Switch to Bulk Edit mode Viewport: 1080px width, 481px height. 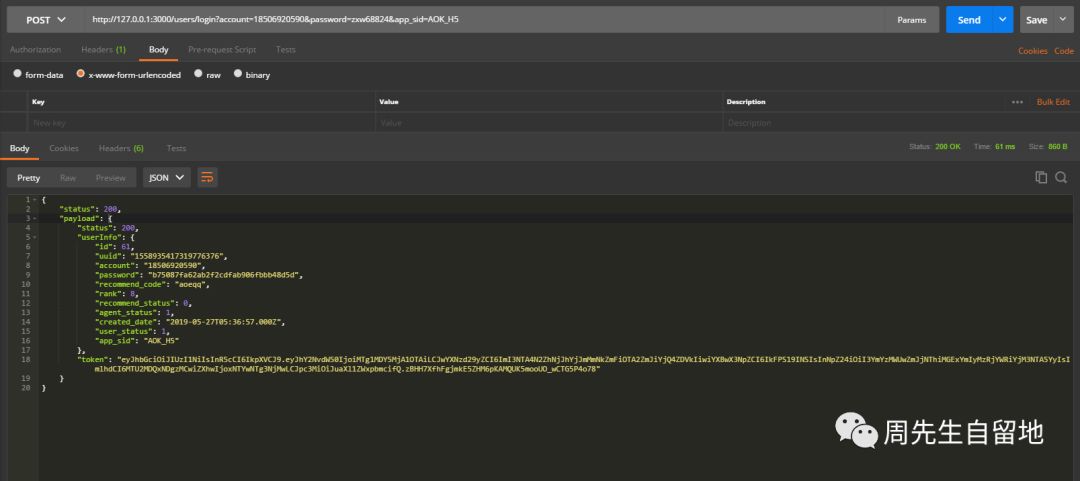1053,102
